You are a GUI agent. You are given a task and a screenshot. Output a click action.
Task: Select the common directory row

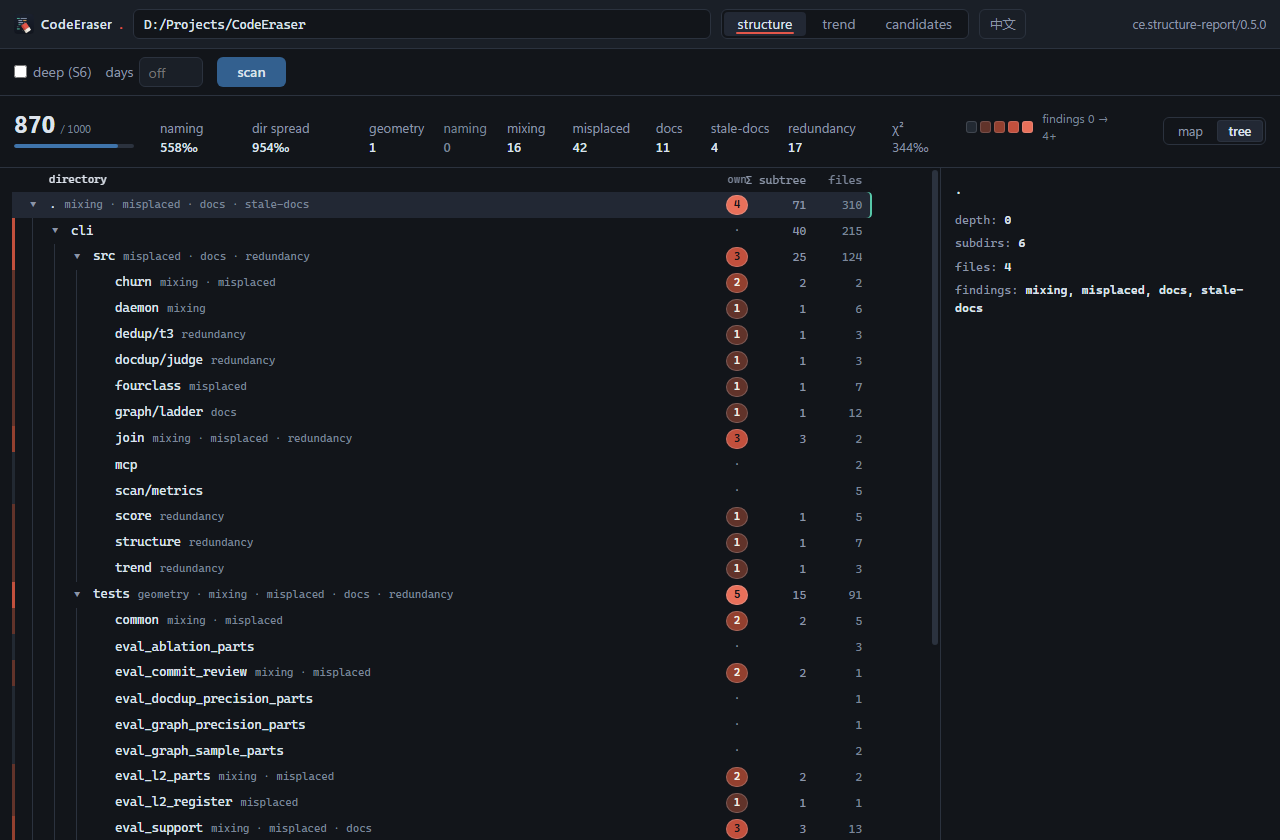440,621
